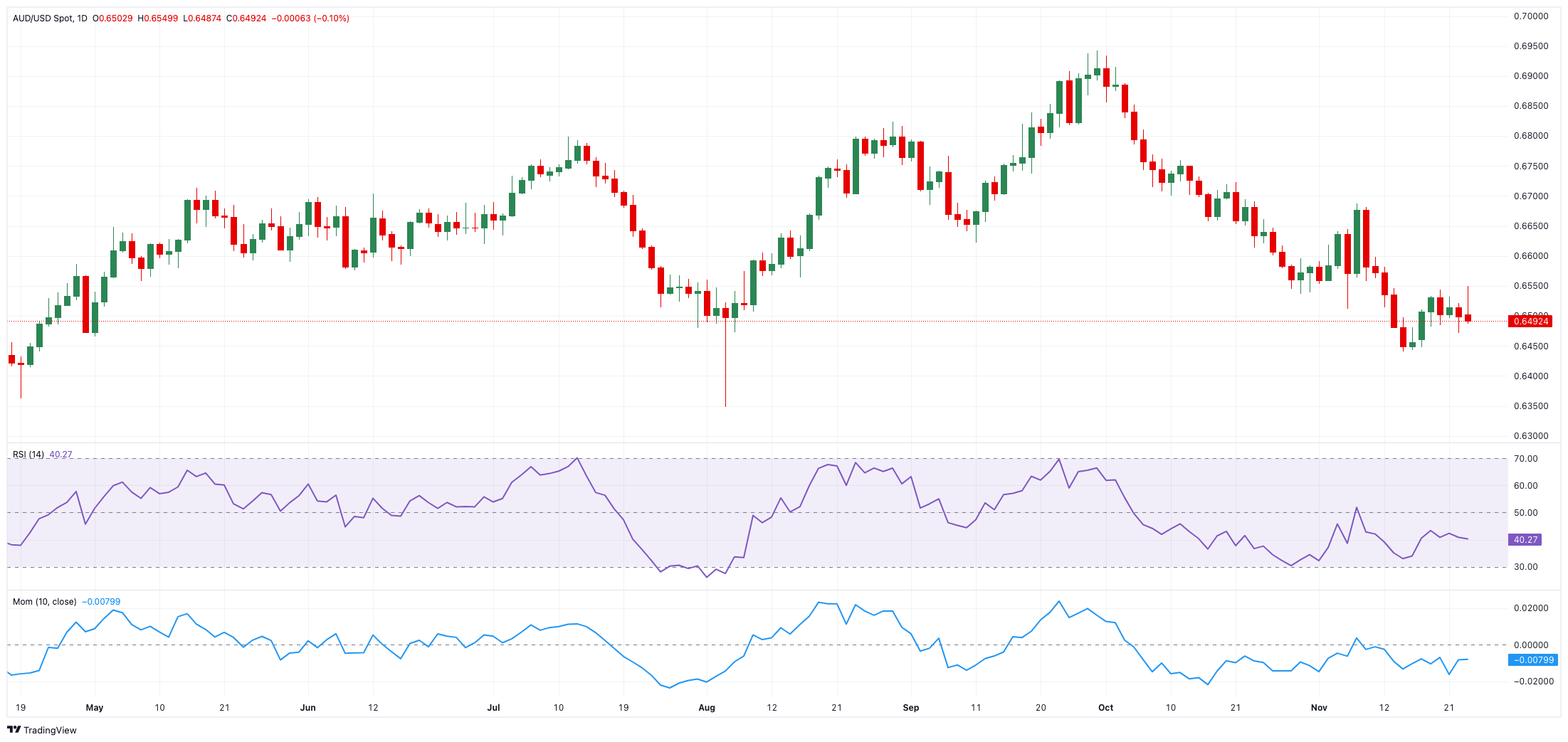Click the TradingView logo watermark
Image resolution: width=1568 pixels, height=742 pixels.
tap(43, 730)
